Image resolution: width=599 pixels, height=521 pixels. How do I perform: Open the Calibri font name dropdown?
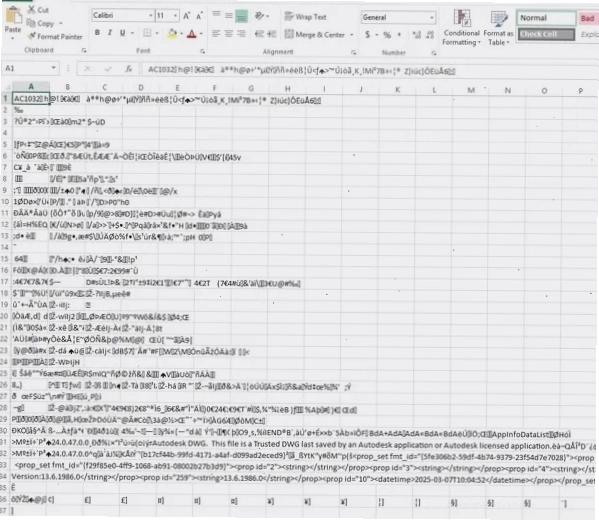tap(151, 16)
